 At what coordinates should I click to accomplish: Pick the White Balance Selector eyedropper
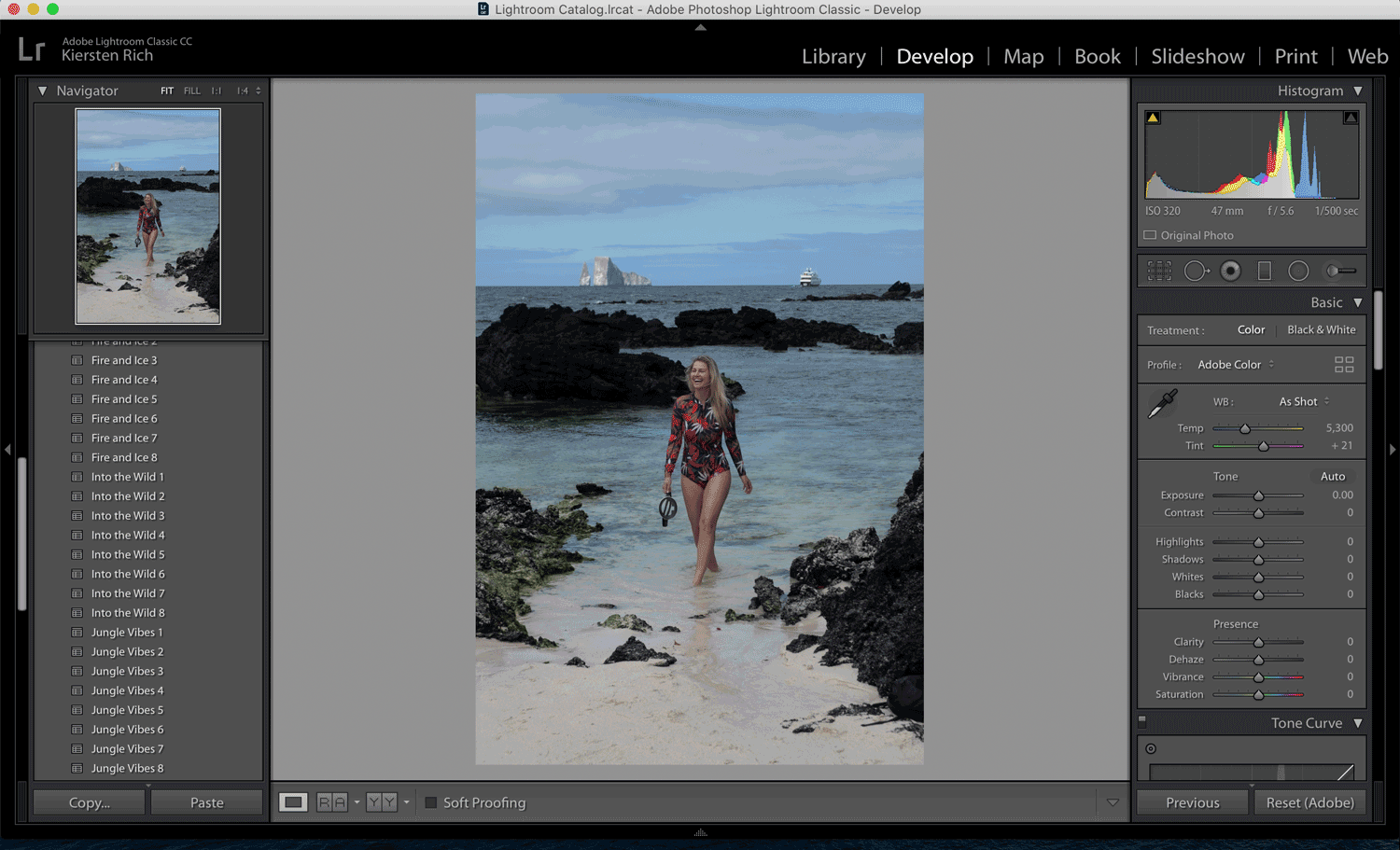pos(1162,404)
